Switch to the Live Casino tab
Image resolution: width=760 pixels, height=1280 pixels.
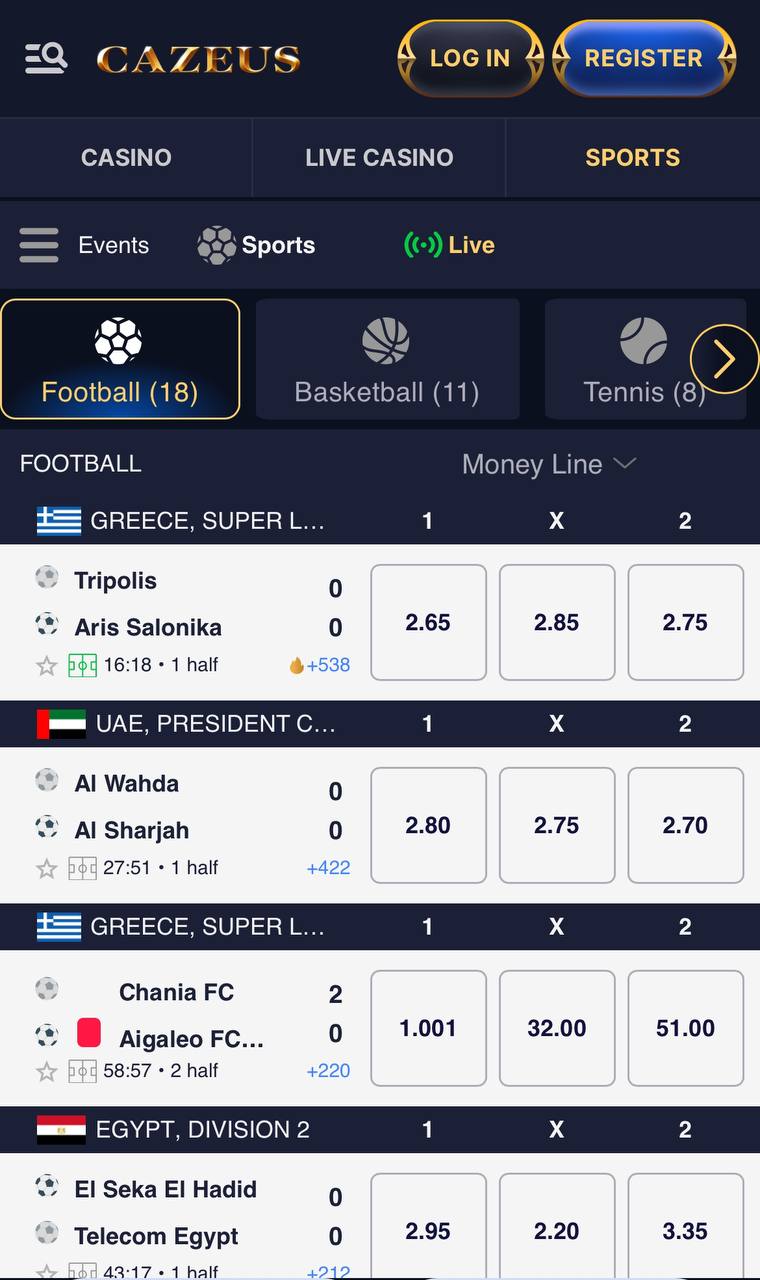379,158
